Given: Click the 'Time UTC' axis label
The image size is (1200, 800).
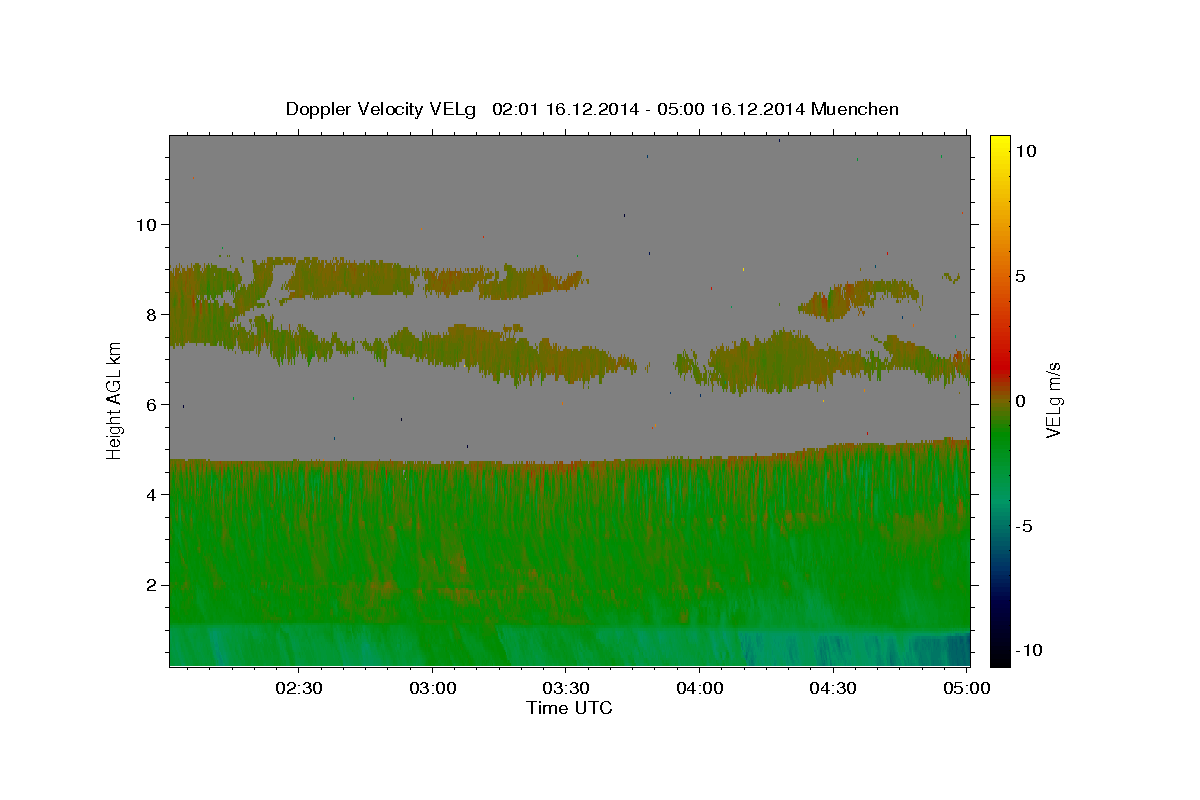Looking at the screenshot, I should (569, 708).
